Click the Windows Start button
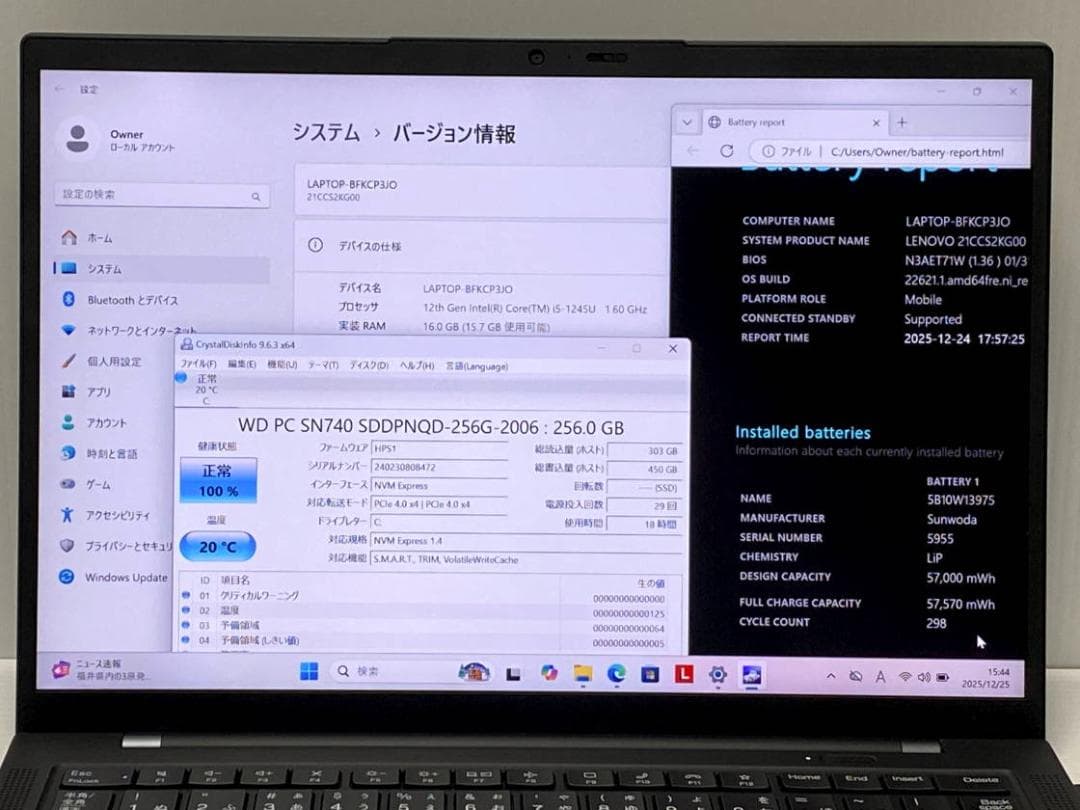 [x=310, y=672]
